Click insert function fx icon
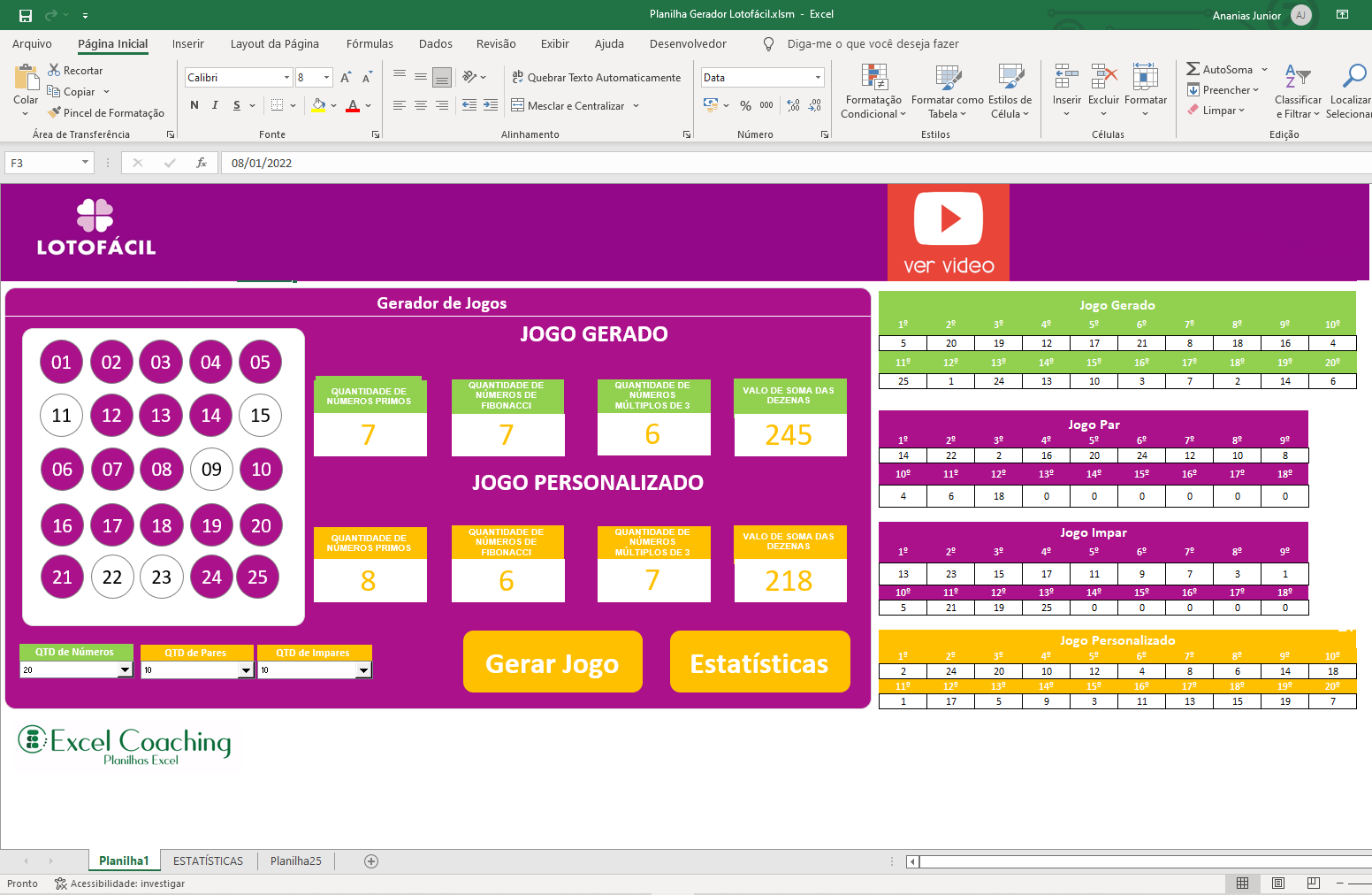 (x=202, y=163)
